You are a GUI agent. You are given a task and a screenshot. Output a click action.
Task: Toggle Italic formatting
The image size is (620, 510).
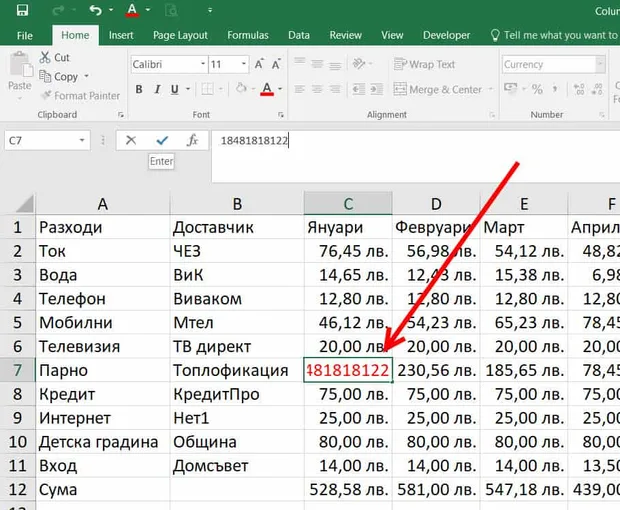click(x=157, y=89)
